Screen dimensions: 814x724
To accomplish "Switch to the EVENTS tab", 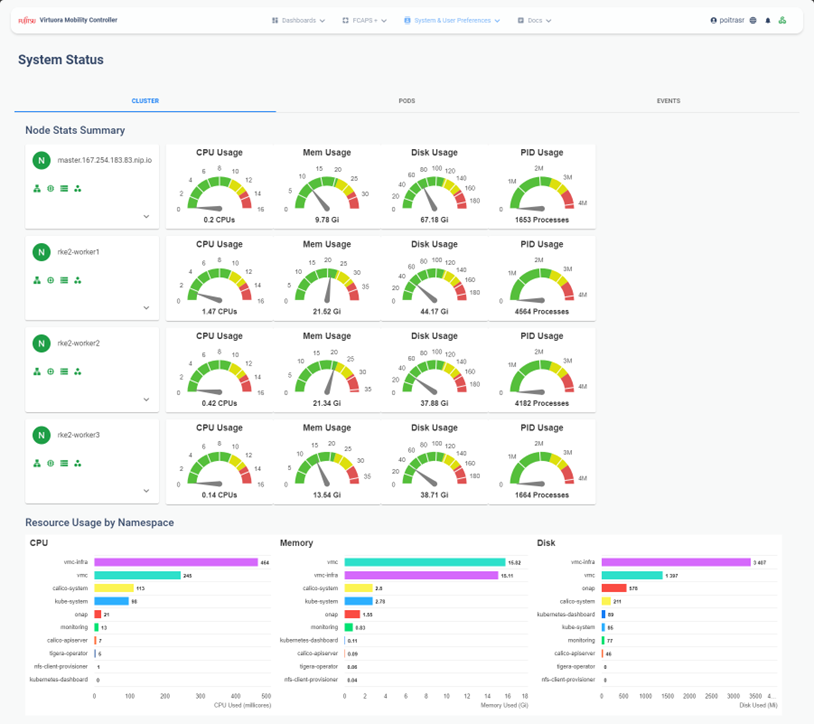I will click(668, 101).
